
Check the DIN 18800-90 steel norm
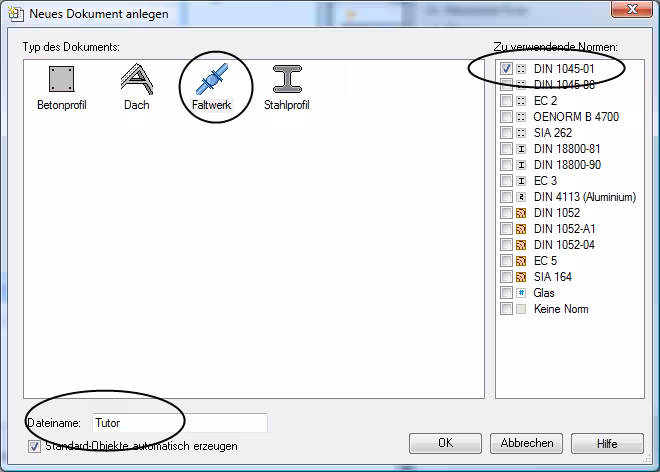[507, 165]
